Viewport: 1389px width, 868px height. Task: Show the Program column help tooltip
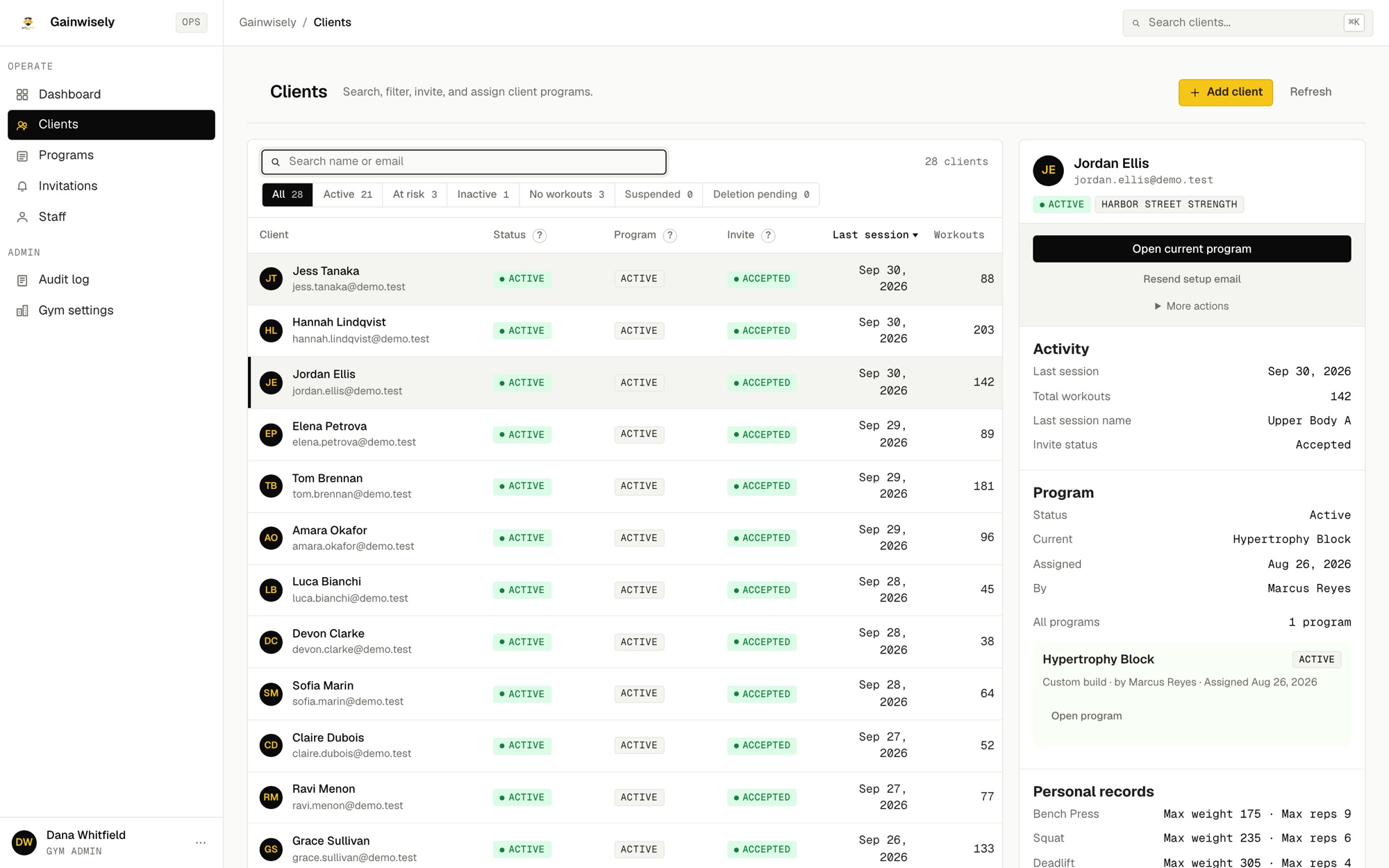pyautogui.click(x=669, y=235)
